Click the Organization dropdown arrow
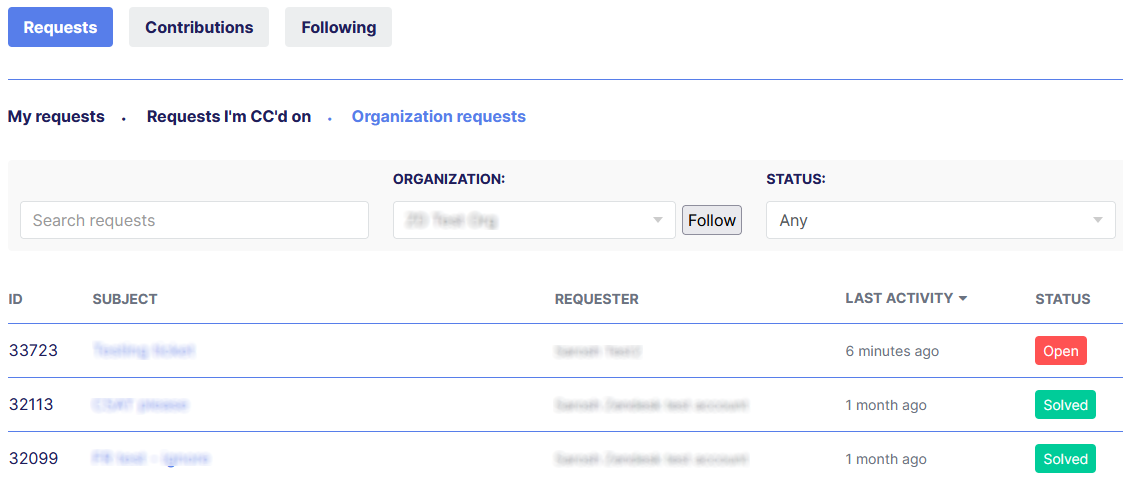Screen dimensions: 1123x477 click(x=658, y=221)
